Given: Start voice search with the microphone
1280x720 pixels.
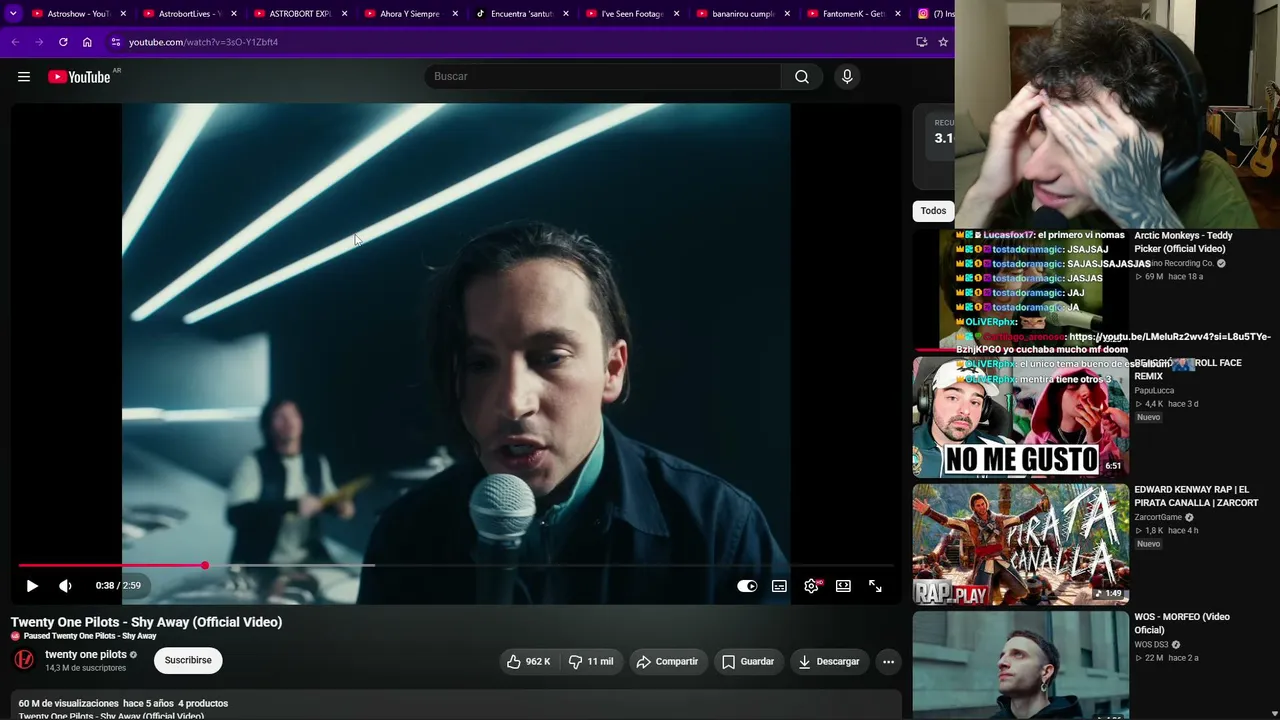Looking at the screenshot, I should click(x=847, y=77).
